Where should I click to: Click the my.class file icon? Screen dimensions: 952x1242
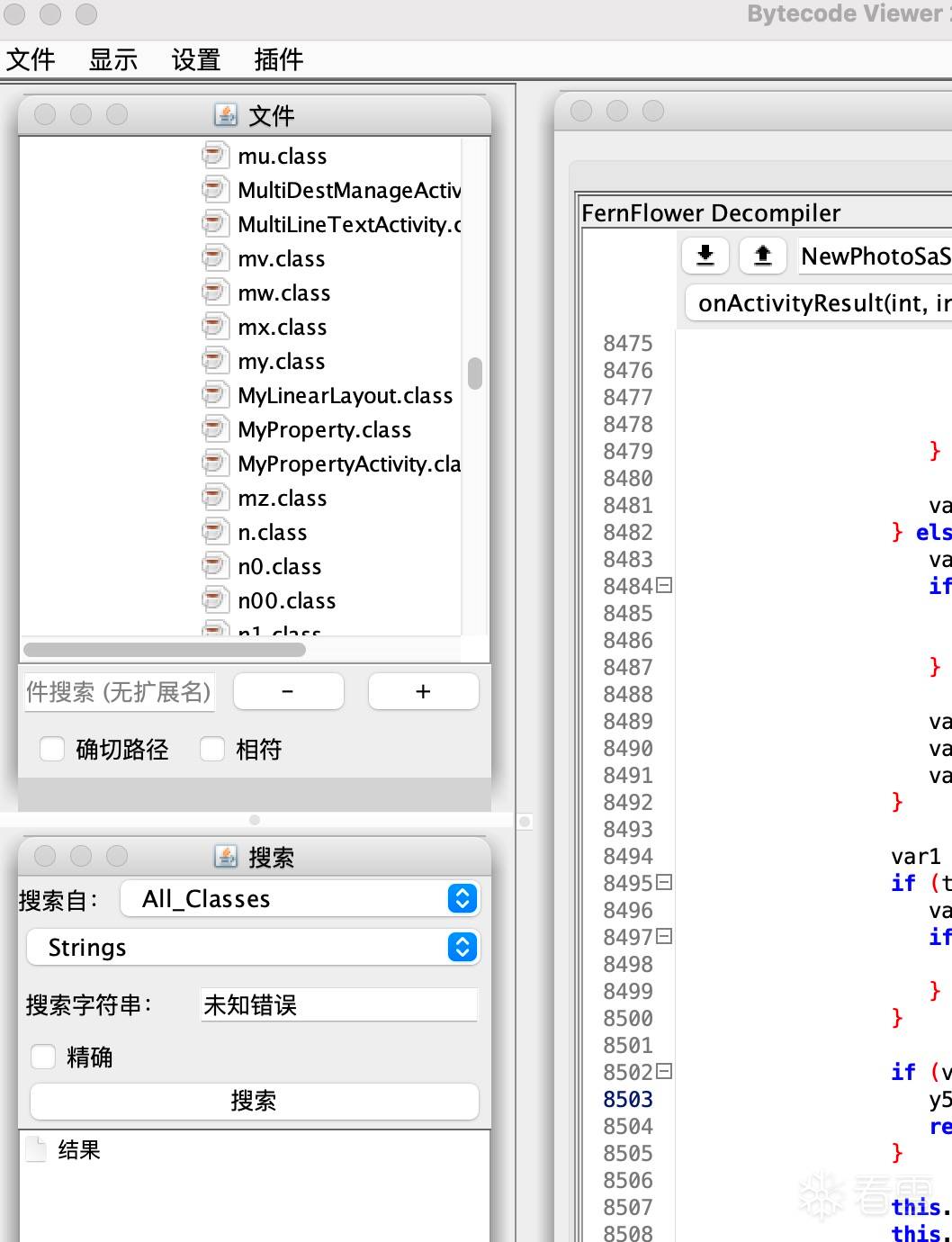214,361
